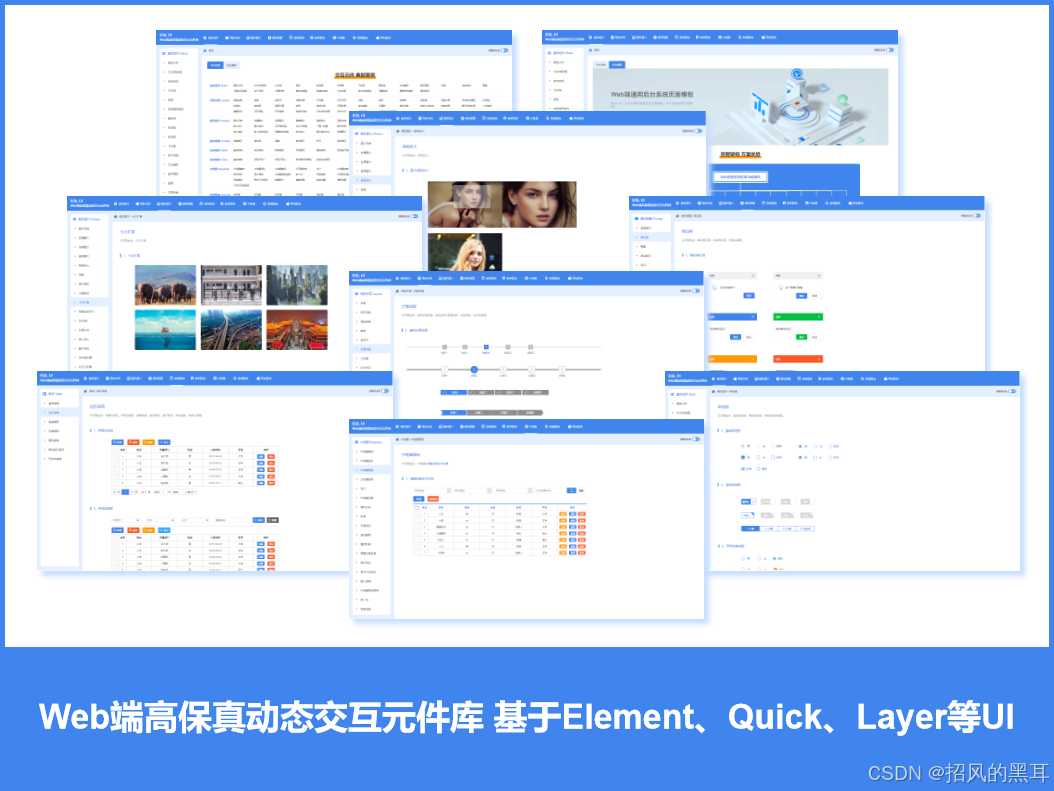Open the third dropdown above the second table
The width and height of the screenshot is (1054, 791).
[x=195, y=520]
